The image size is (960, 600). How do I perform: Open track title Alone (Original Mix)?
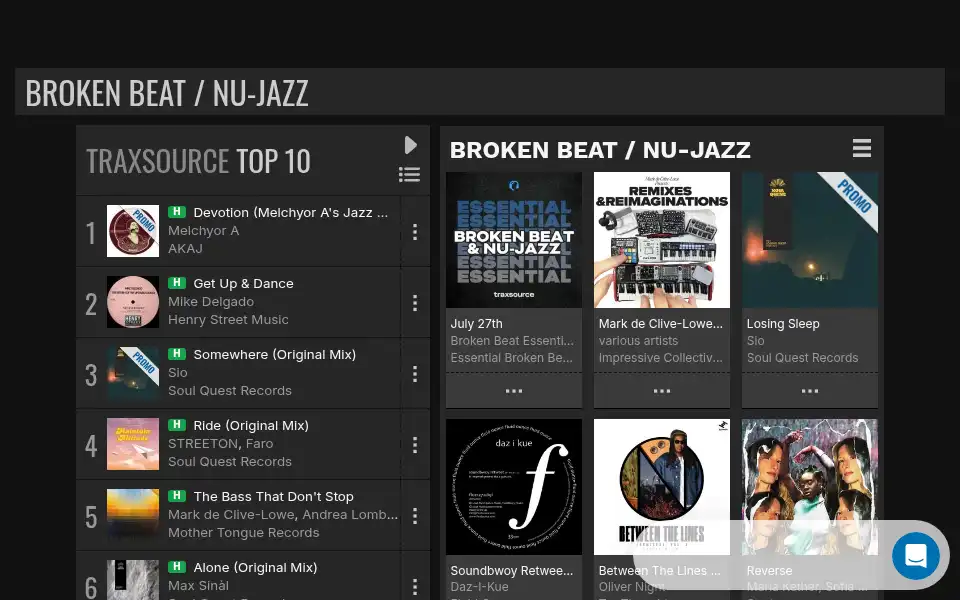coord(255,568)
